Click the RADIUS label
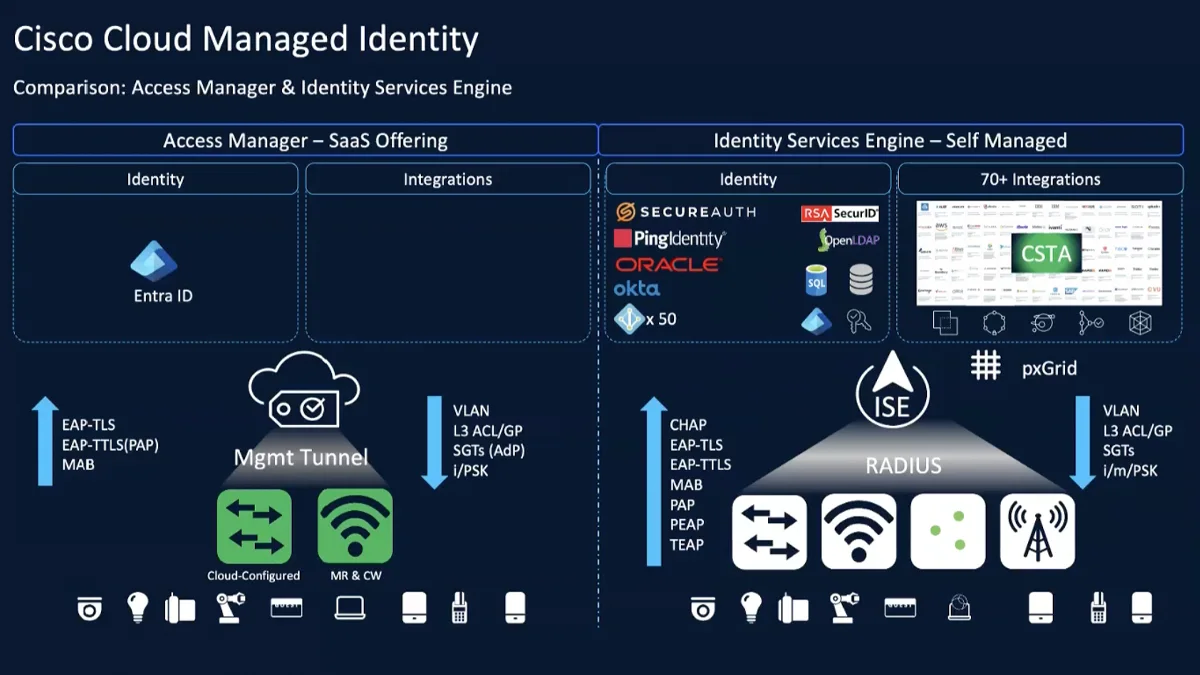Image resolution: width=1200 pixels, height=675 pixels. click(x=904, y=466)
